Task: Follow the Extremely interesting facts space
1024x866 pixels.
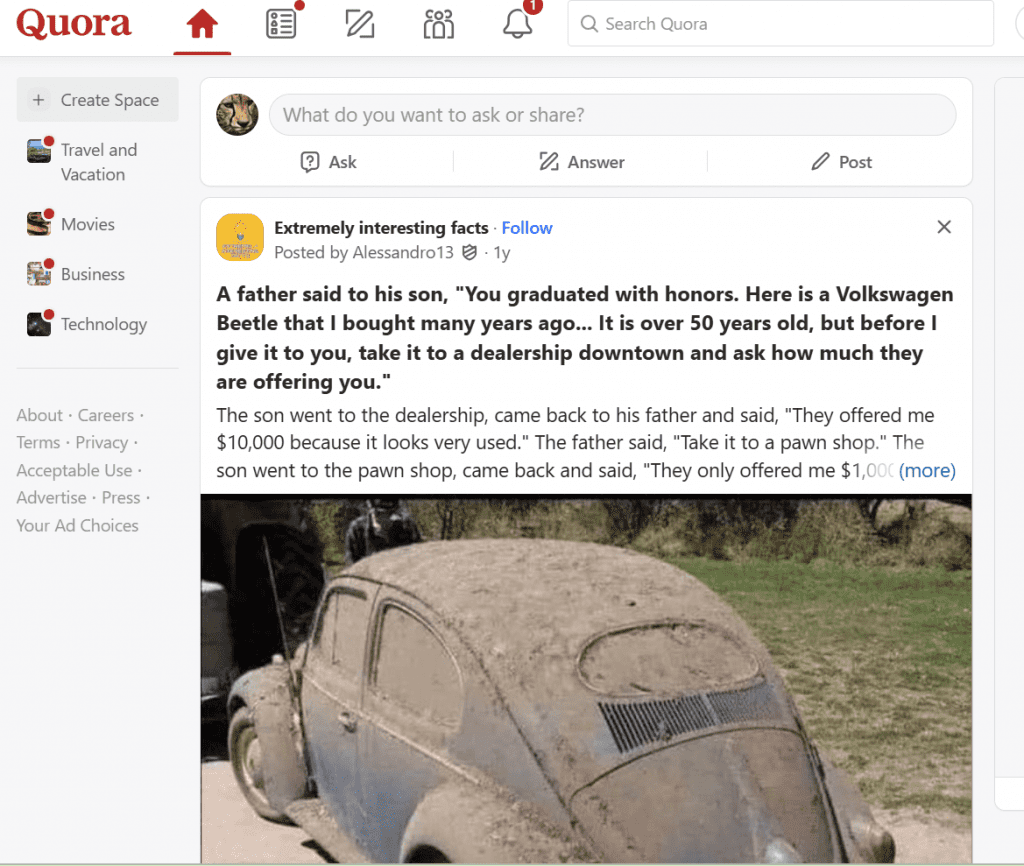Action: 527,228
